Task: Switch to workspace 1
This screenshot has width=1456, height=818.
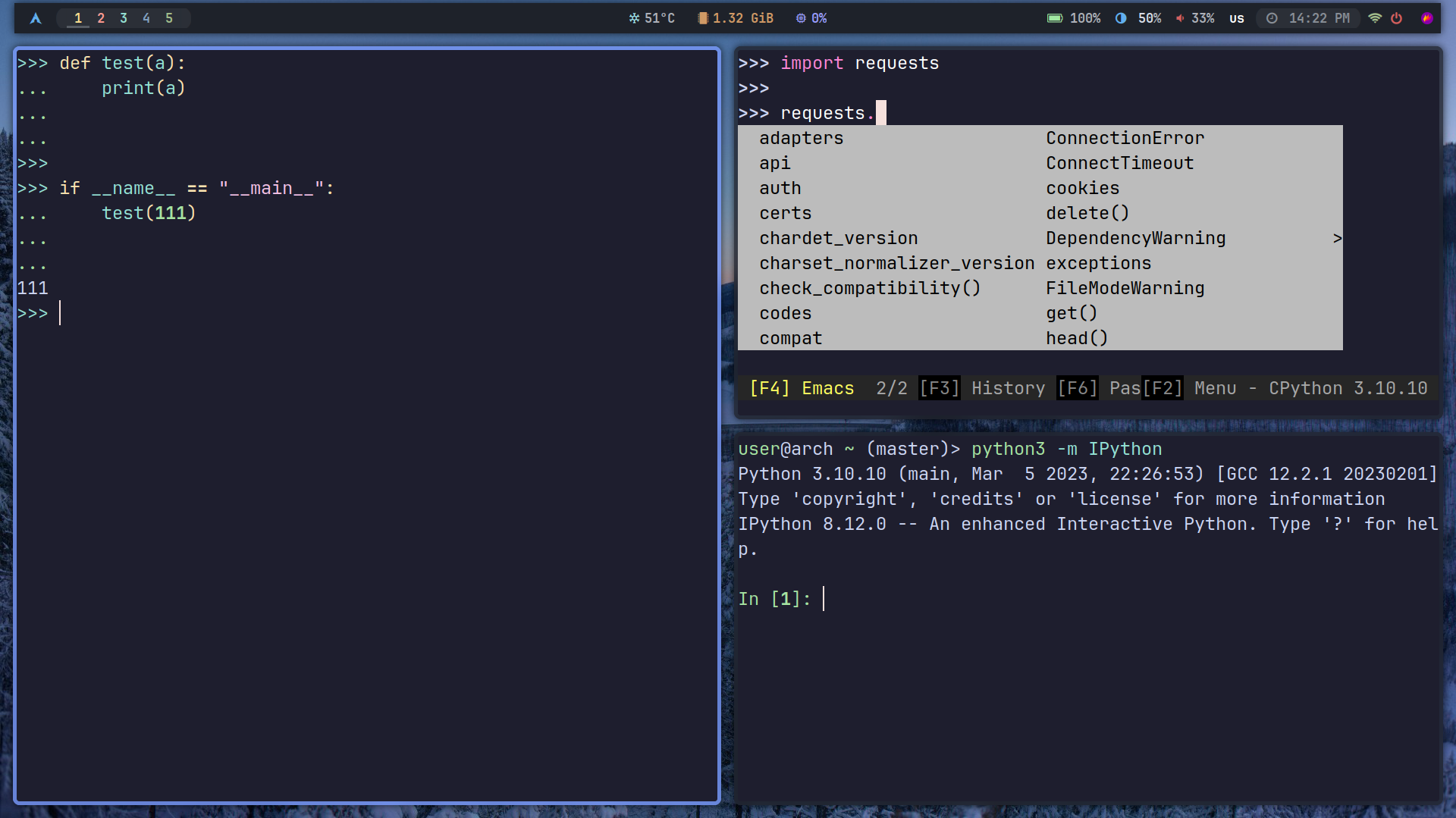Action: [x=78, y=18]
